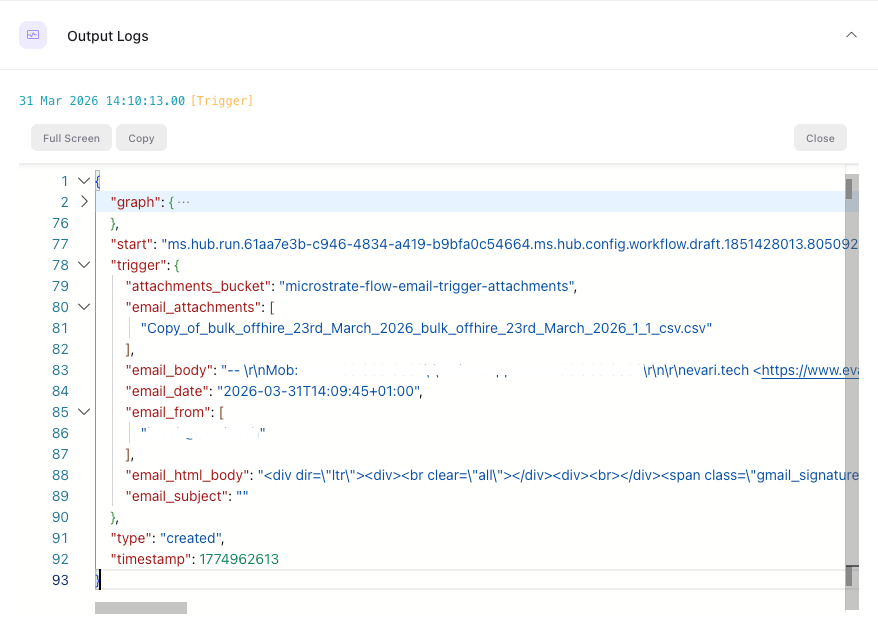Image resolution: width=878 pixels, height=627 pixels.
Task: Close the log viewer
Action: point(820,138)
